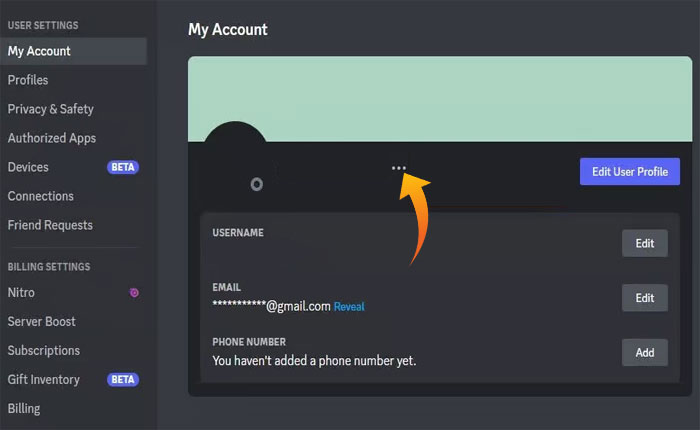Open Friend Requests settings
This screenshot has height=430, width=700.
50,225
